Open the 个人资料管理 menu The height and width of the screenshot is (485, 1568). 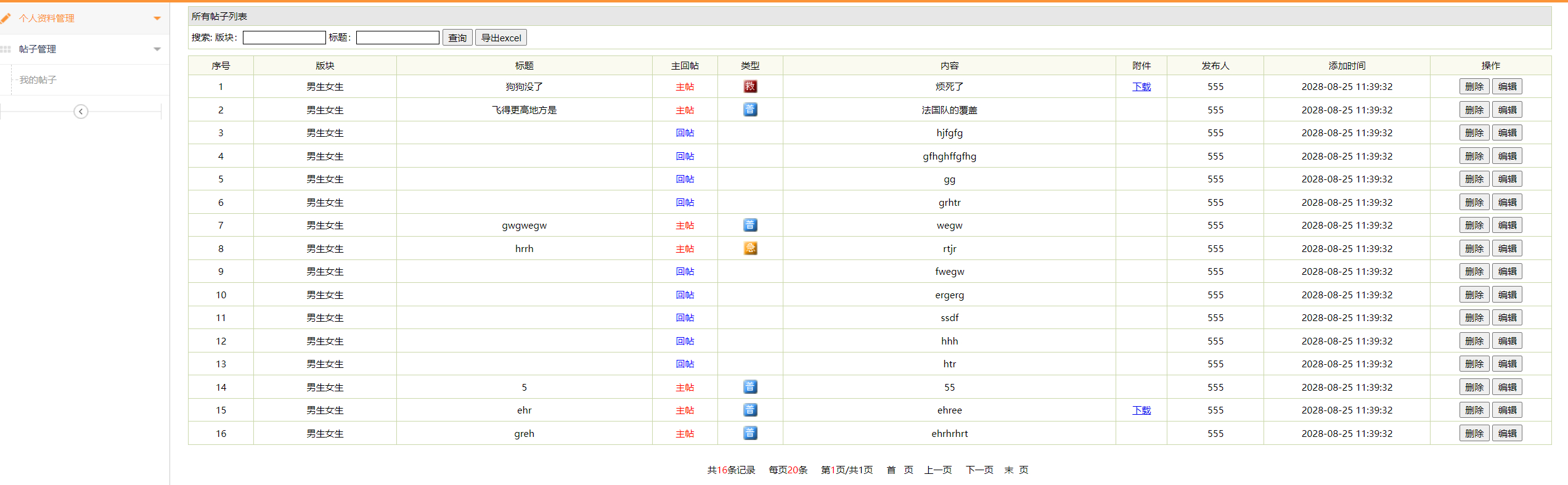pyautogui.click(x=47, y=18)
